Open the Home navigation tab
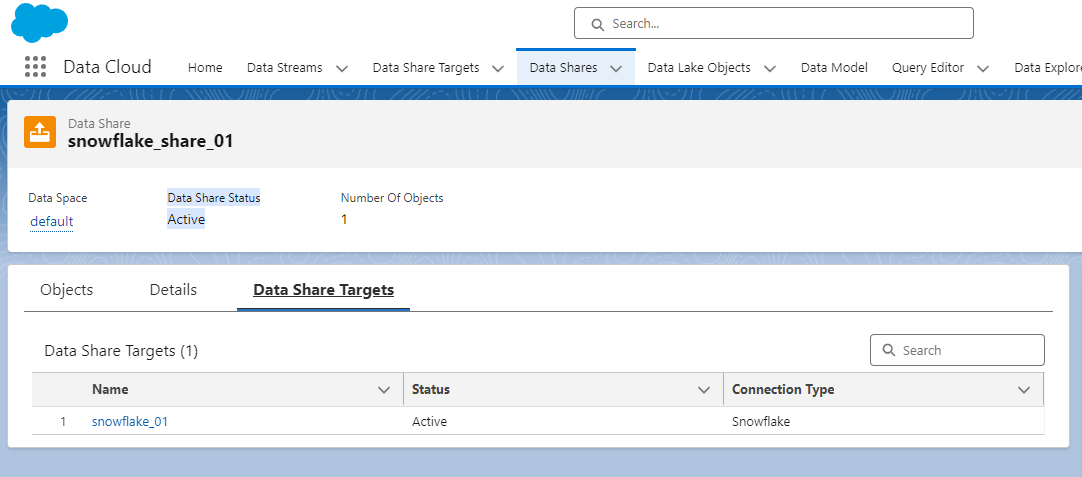 tap(205, 68)
